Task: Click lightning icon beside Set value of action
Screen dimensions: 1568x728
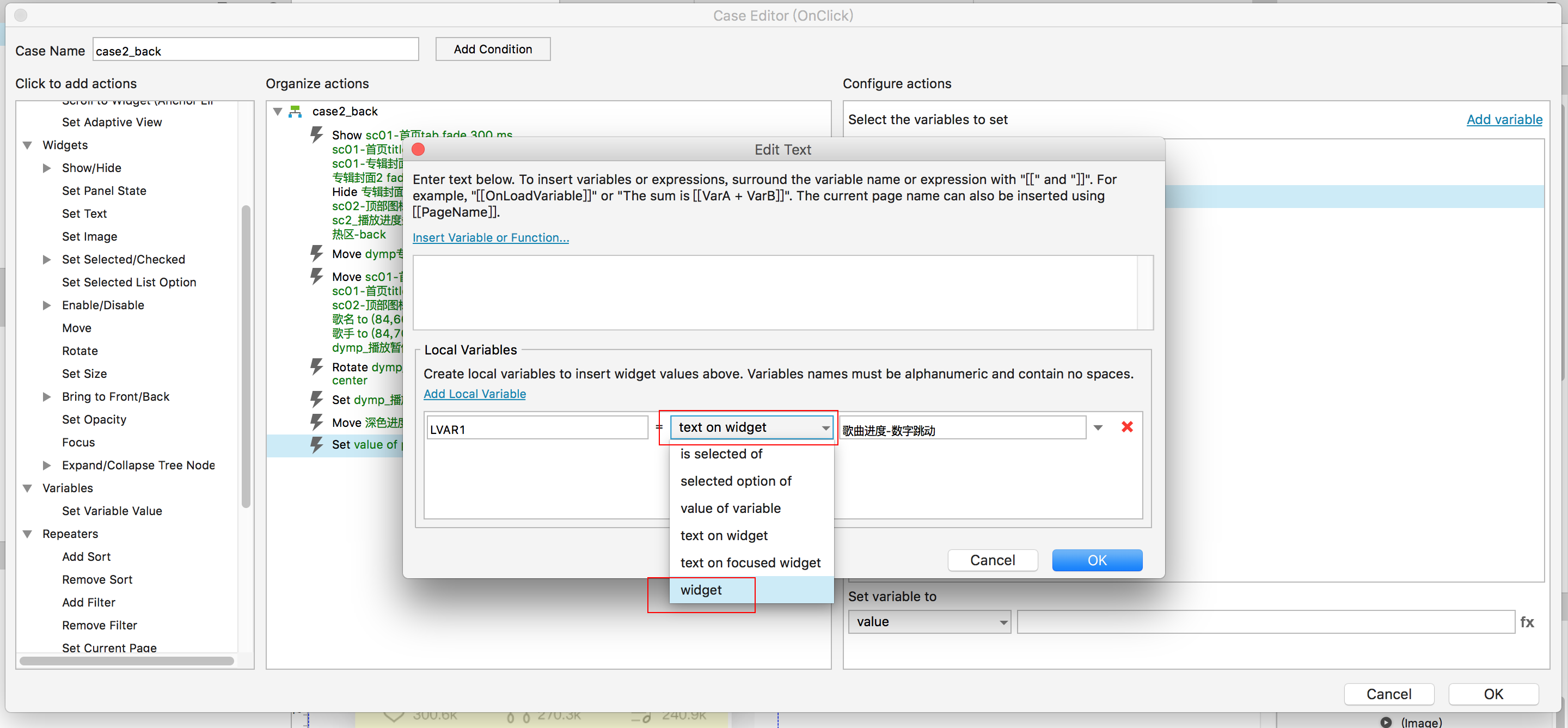Action: pos(316,445)
